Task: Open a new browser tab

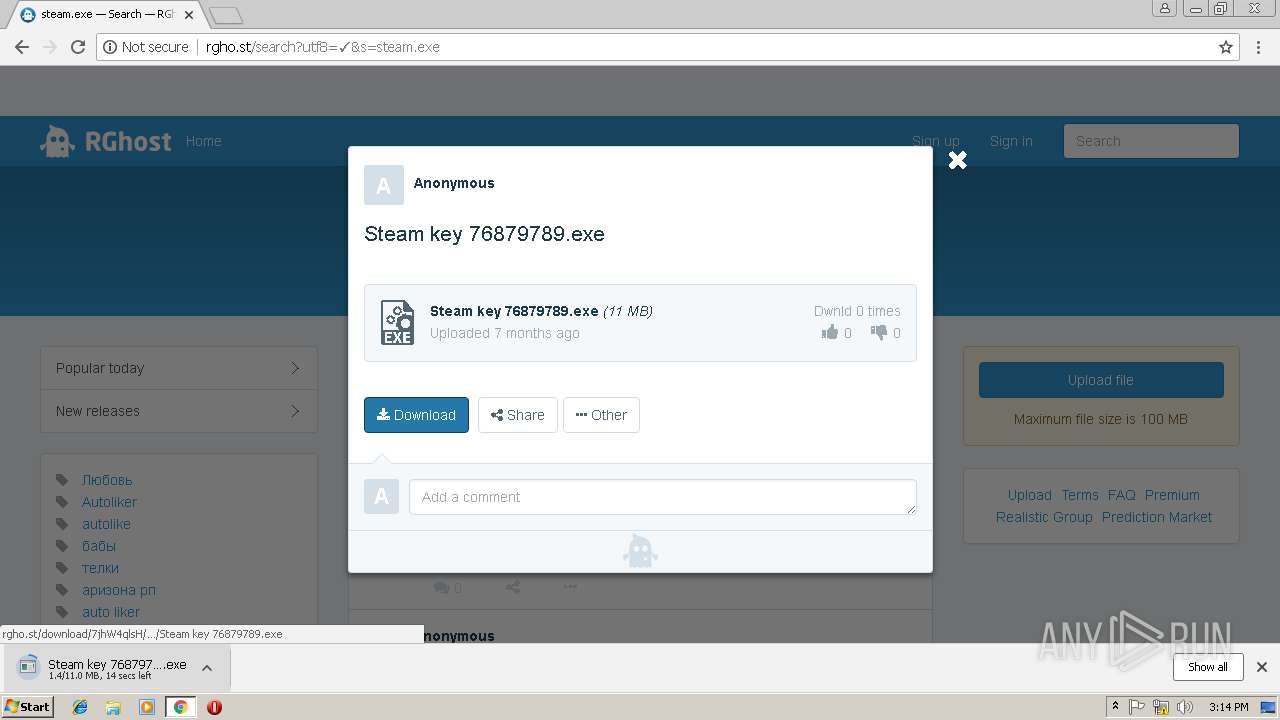Action: (x=227, y=15)
